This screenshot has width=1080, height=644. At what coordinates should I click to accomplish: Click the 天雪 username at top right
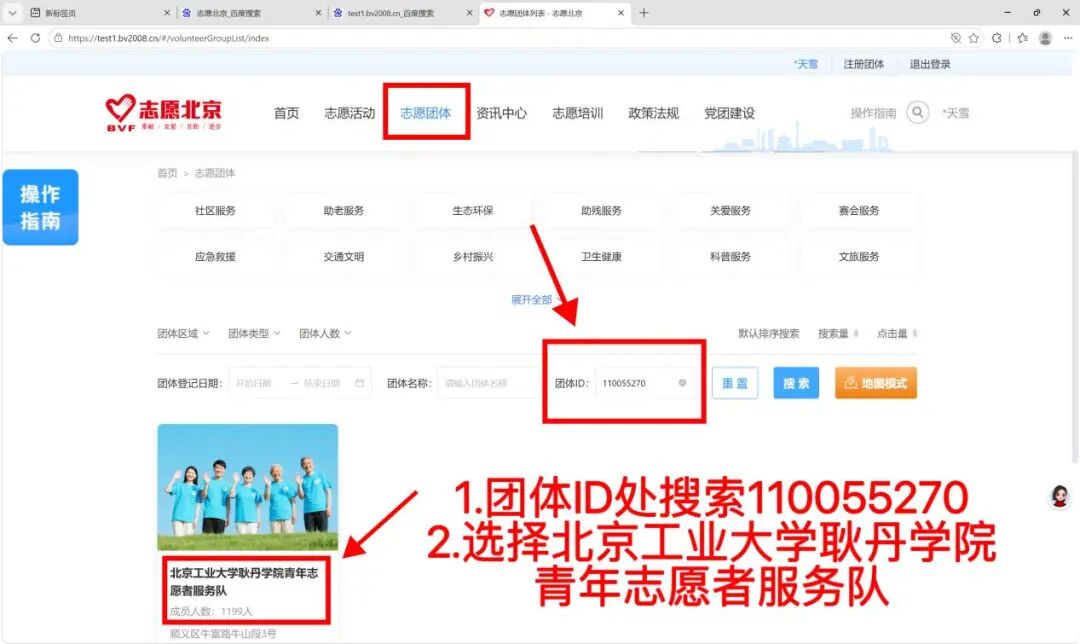pos(806,64)
